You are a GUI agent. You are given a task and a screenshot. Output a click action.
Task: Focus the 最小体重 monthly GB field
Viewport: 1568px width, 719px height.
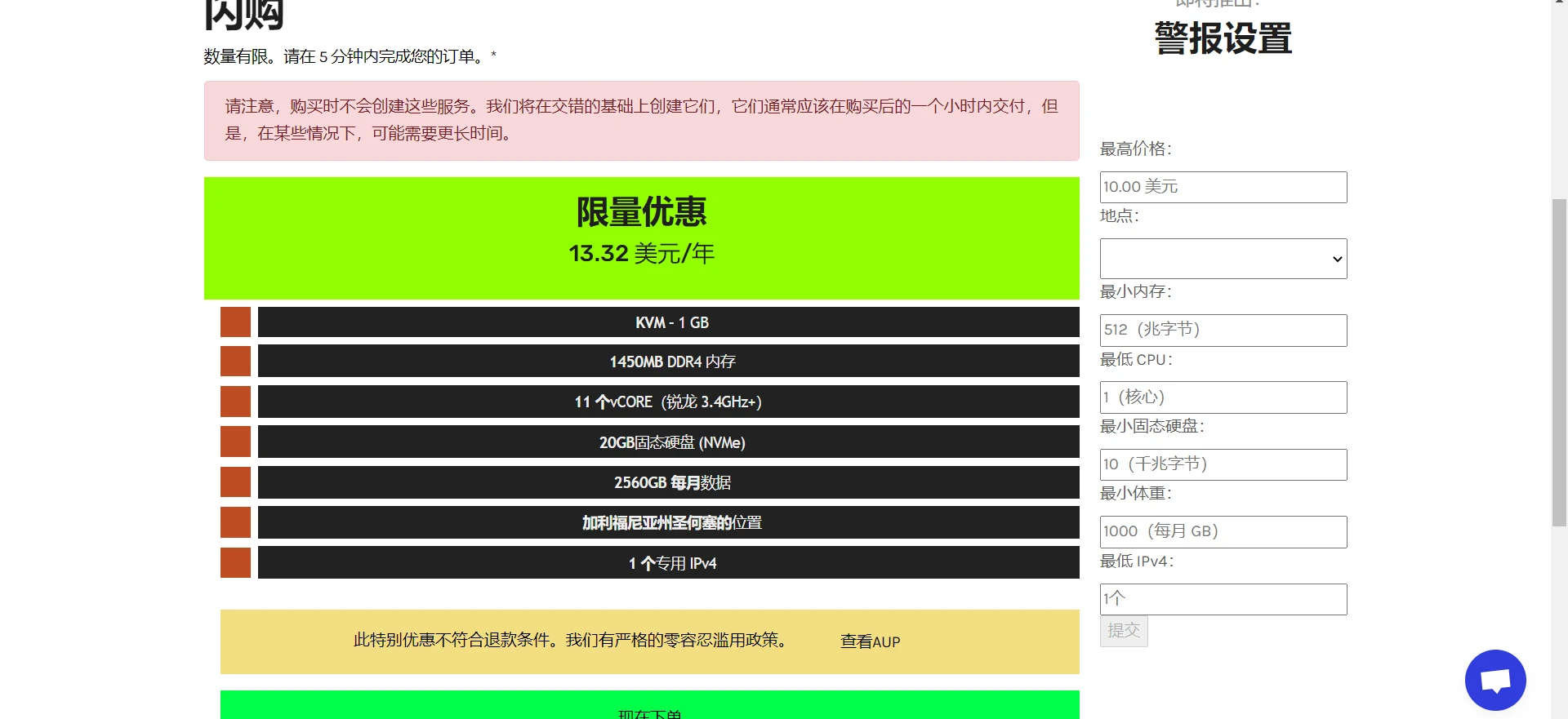tap(1223, 532)
